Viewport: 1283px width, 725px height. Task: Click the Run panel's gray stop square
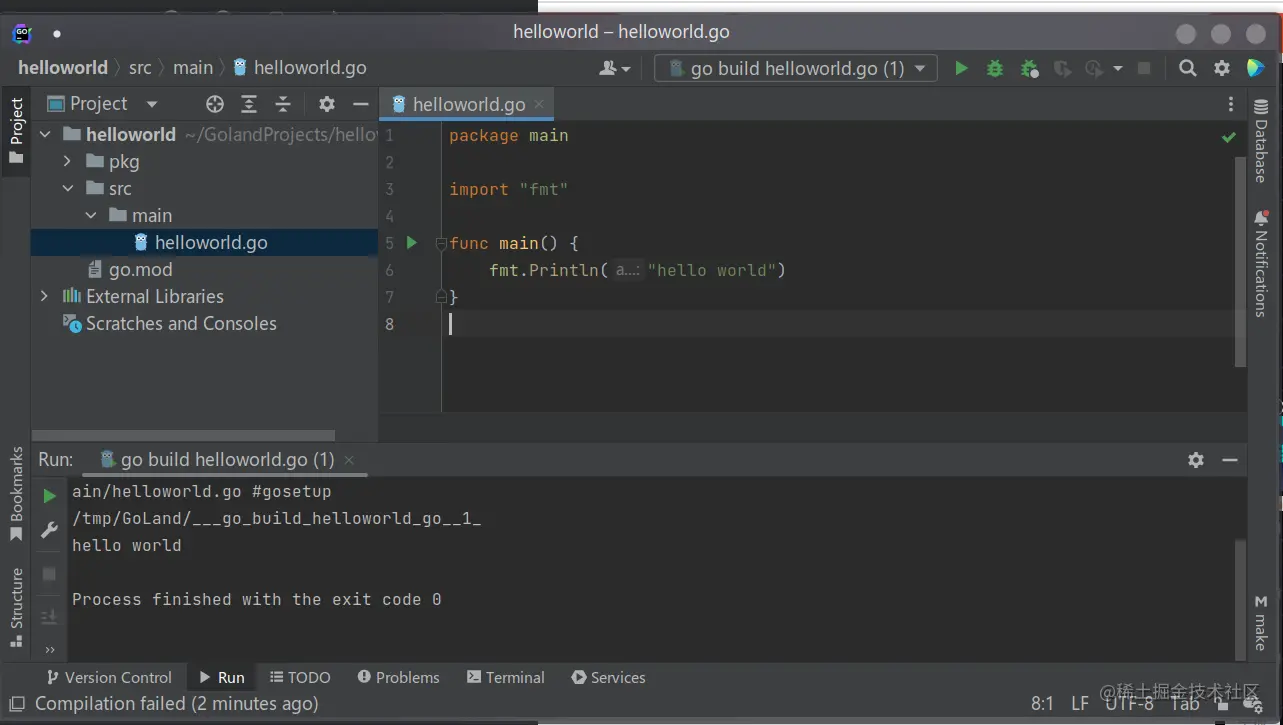[49, 574]
